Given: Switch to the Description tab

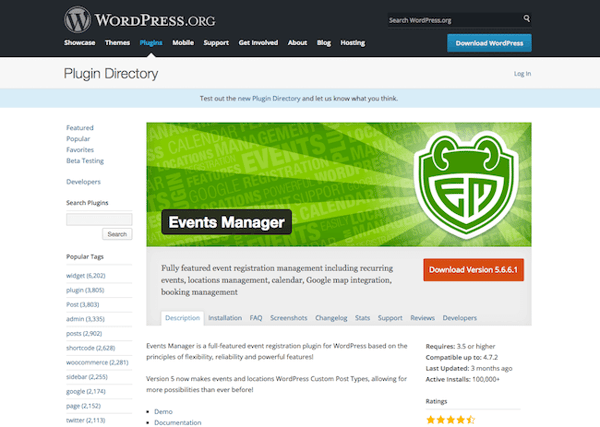Looking at the screenshot, I should (x=183, y=318).
